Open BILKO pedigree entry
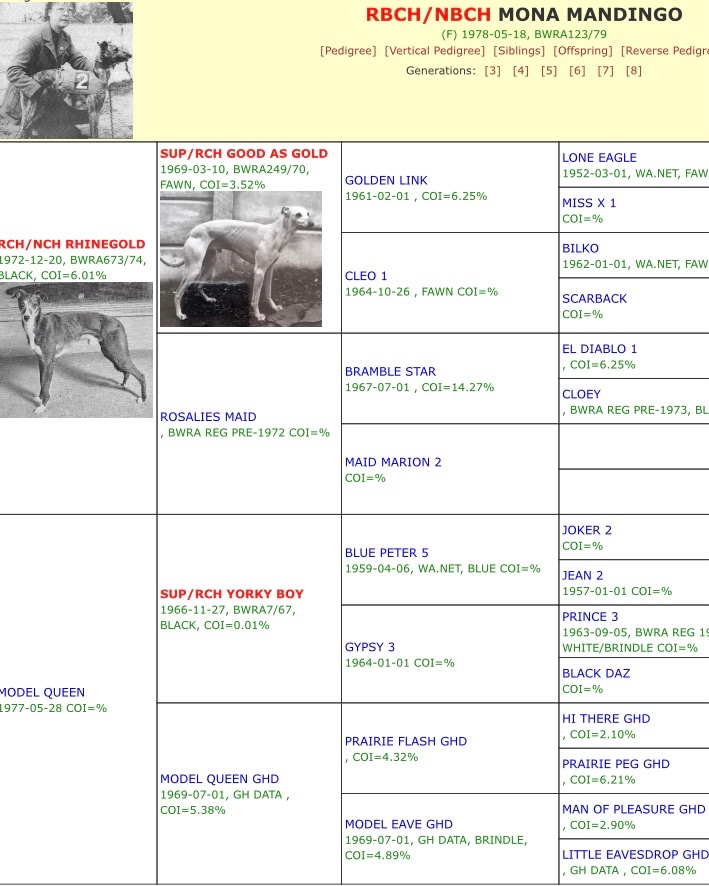 click(580, 248)
